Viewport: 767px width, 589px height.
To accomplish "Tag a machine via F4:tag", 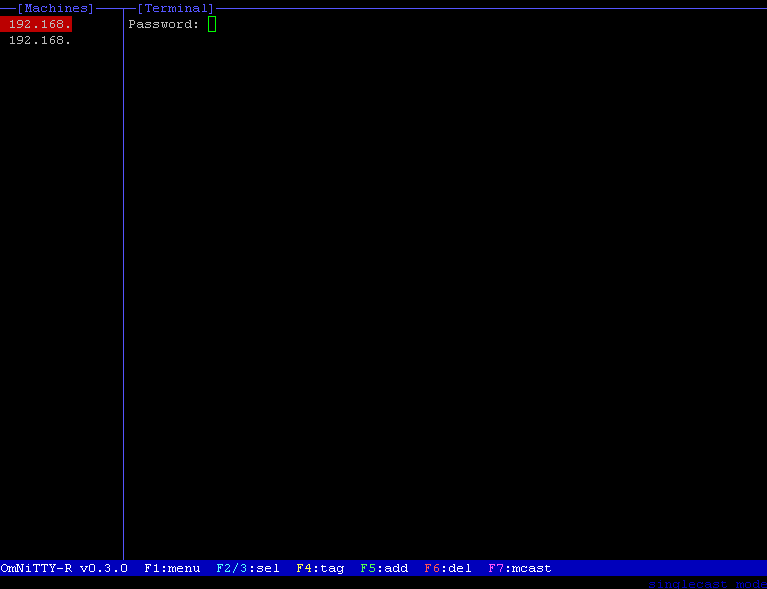I will 320,568.
